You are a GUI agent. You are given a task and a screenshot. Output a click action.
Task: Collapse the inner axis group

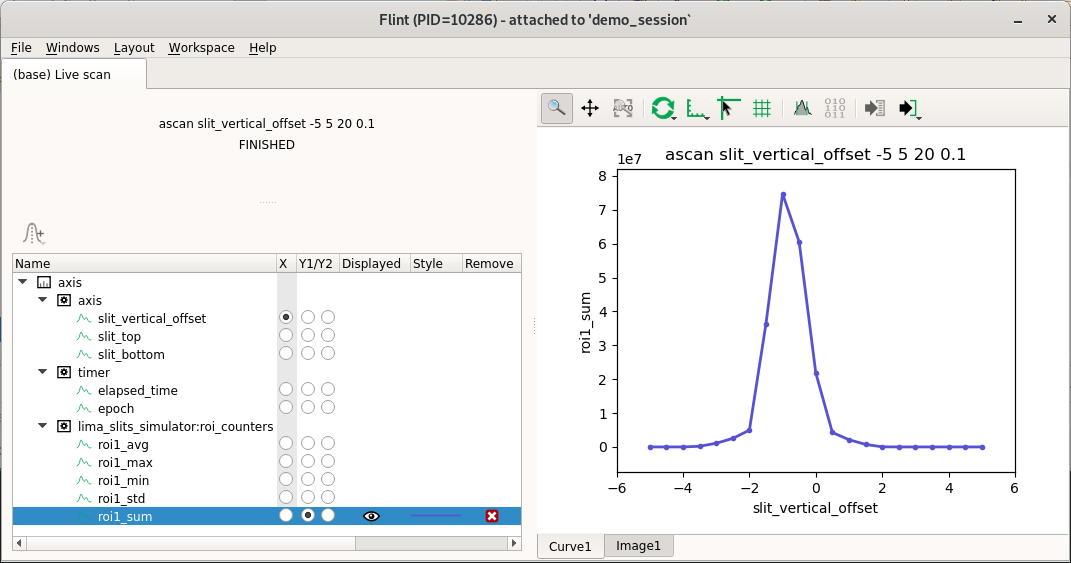(x=42, y=299)
